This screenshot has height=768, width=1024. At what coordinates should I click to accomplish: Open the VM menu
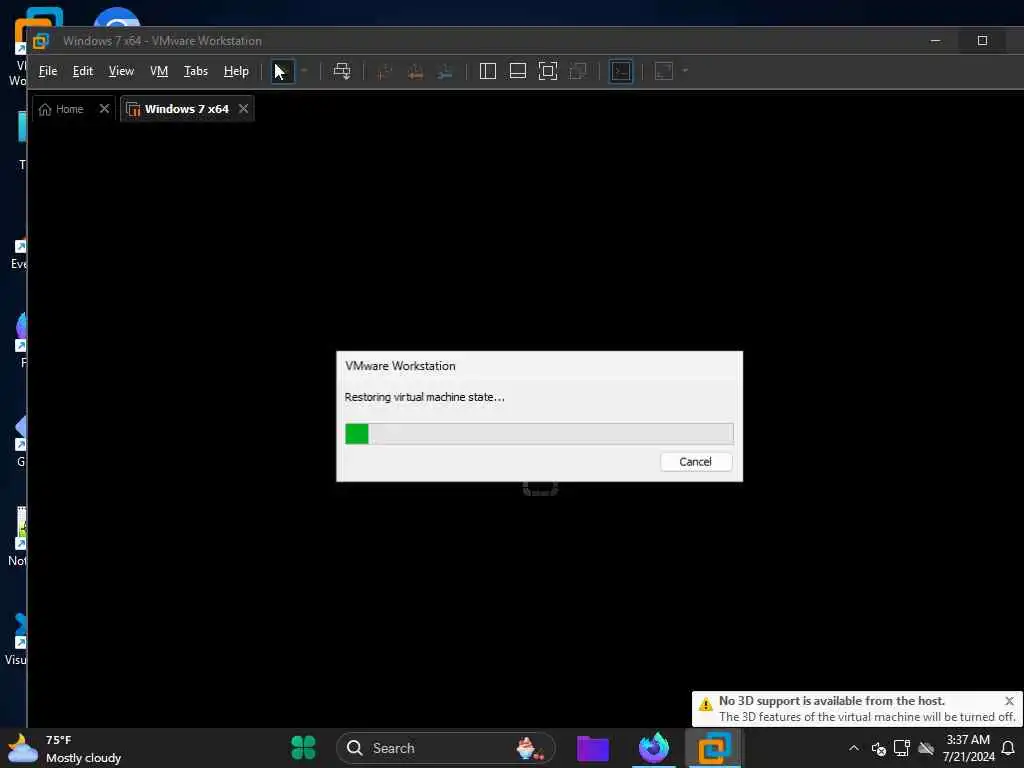pyautogui.click(x=159, y=71)
